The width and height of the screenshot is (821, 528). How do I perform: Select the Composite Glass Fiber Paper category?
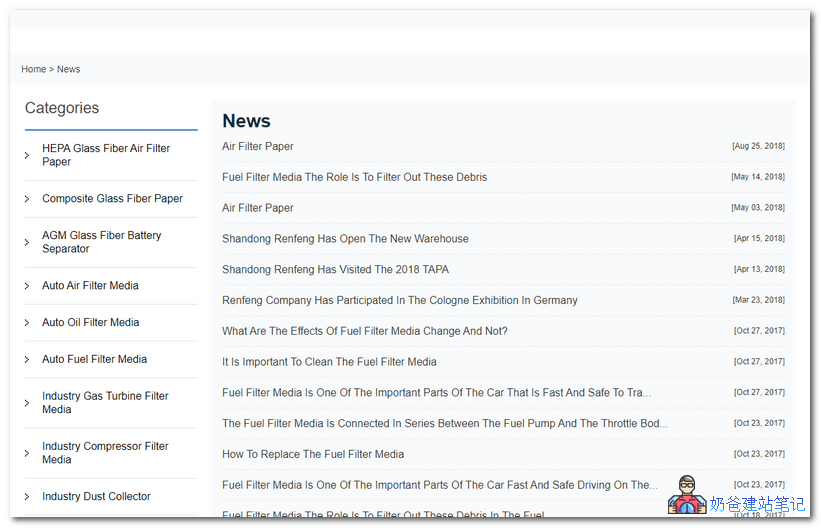coord(112,198)
